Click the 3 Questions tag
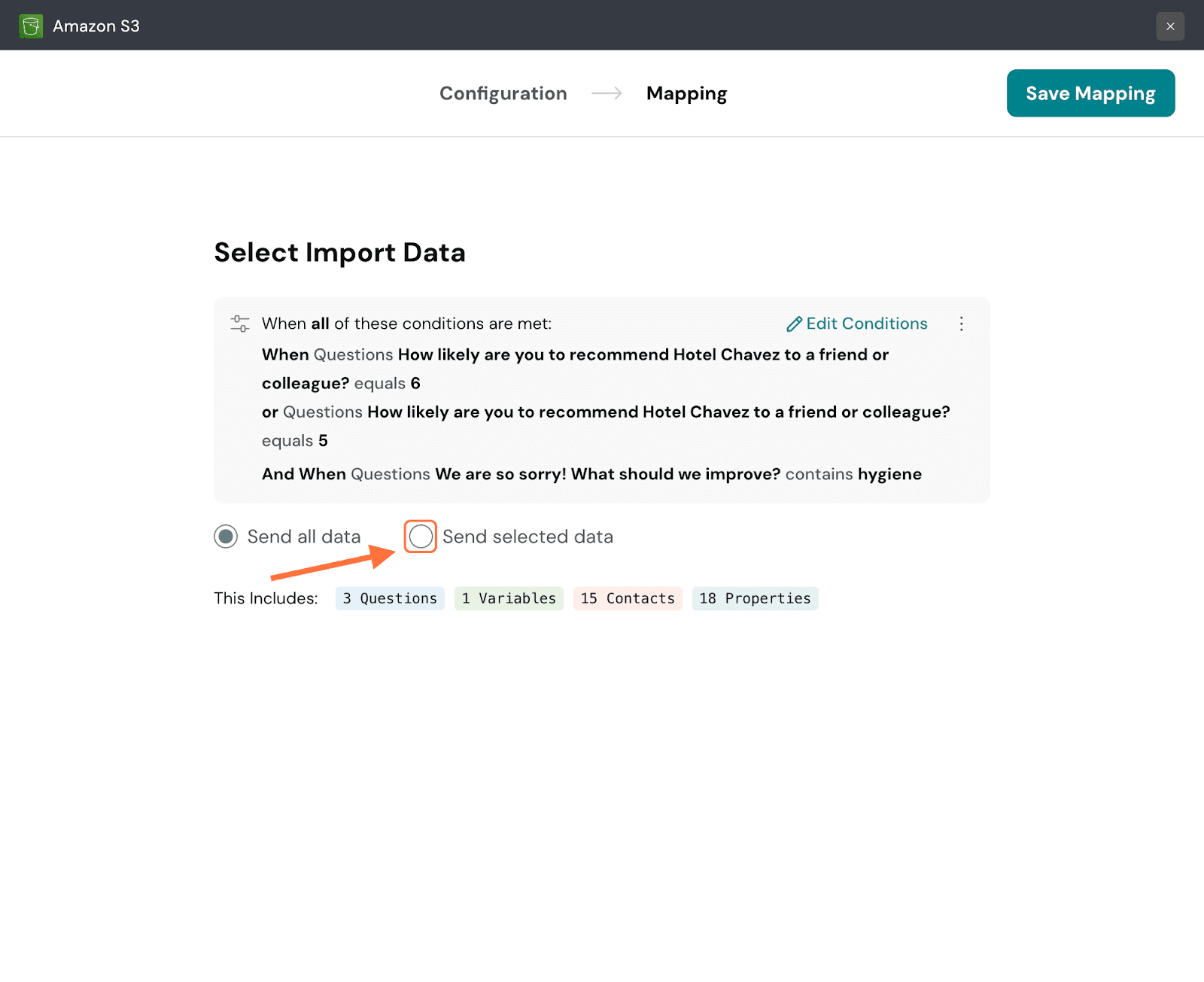This screenshot has width=1204, height=982. tap(390, 598)
